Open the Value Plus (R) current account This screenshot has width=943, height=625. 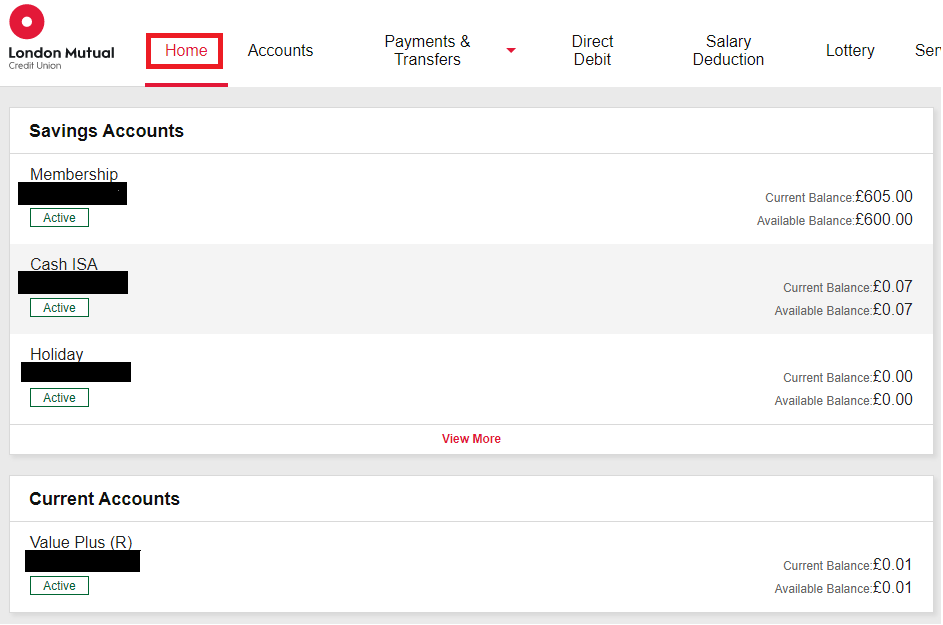click(x=81, y=543)
